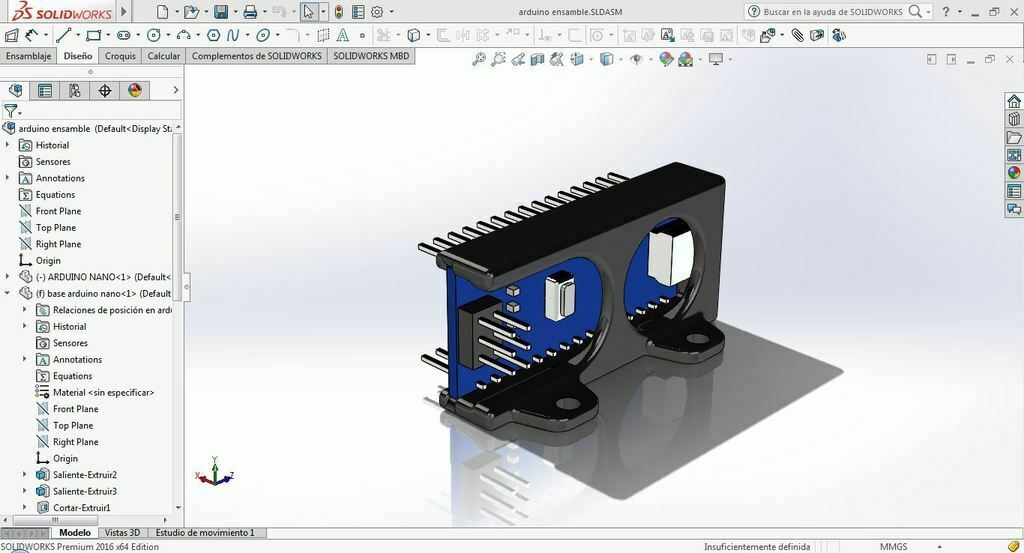Click the Zoom to Area icon

click(x=498, y=59)
